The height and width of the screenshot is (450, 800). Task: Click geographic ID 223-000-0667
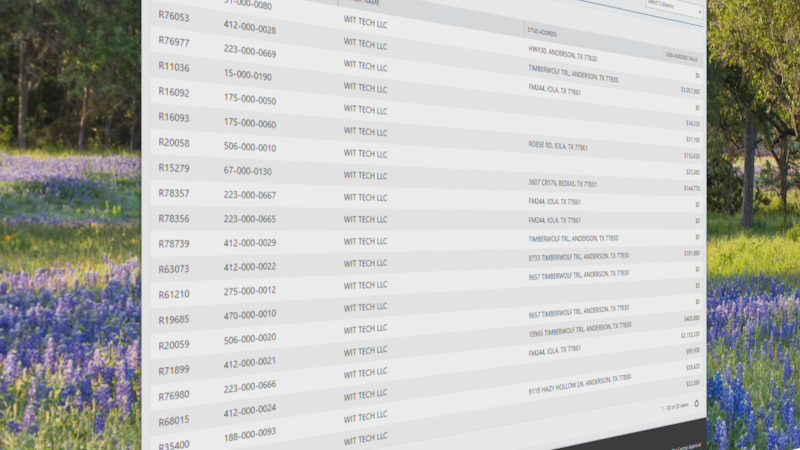click(x=249, y=195)
